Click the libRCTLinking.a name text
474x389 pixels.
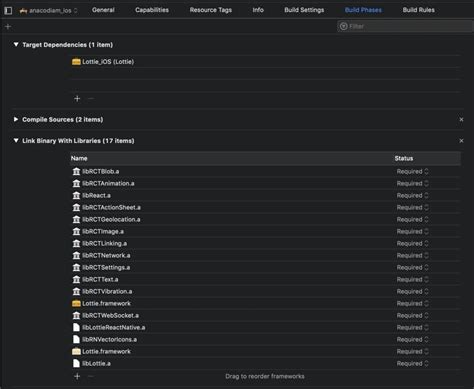[105, 243]
